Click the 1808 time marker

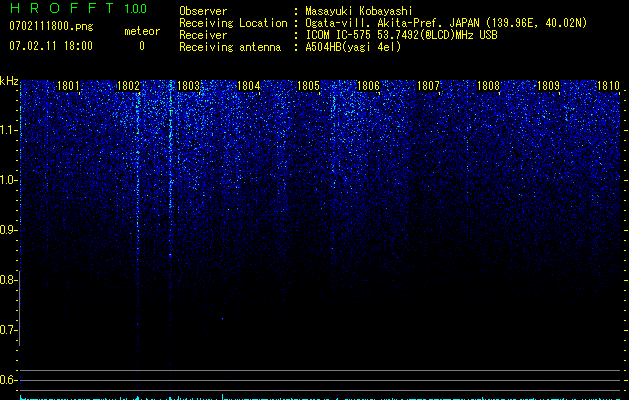(x=489, y=86)
